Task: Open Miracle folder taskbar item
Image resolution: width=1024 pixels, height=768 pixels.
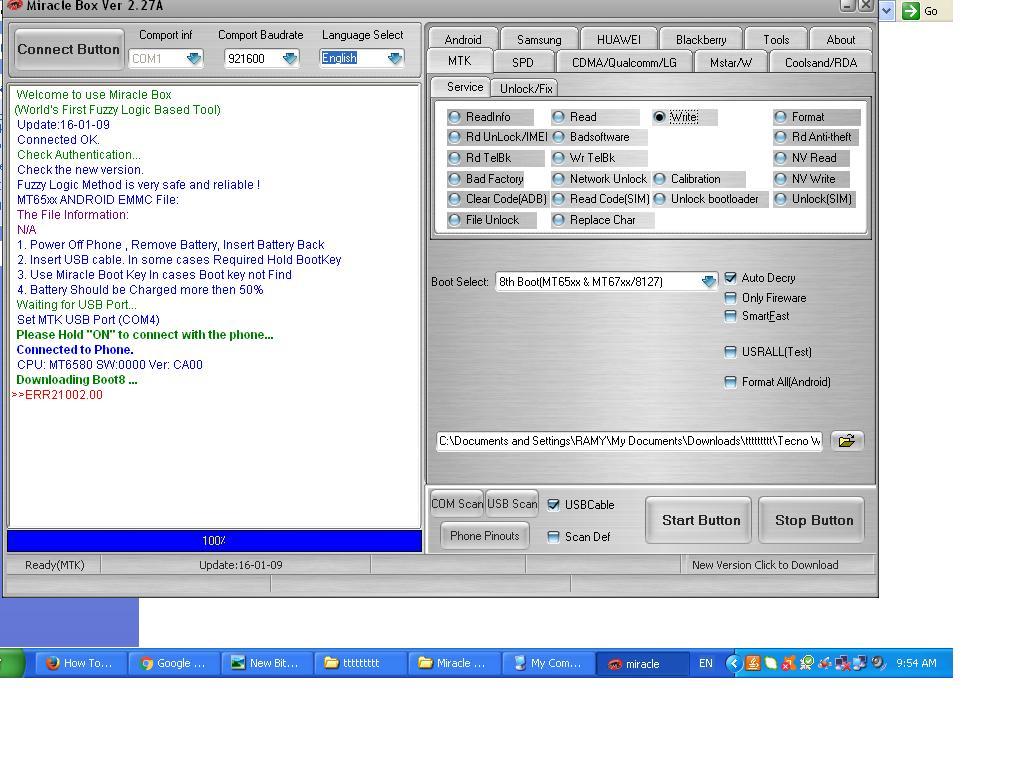Action: click(x=453, y=663)
